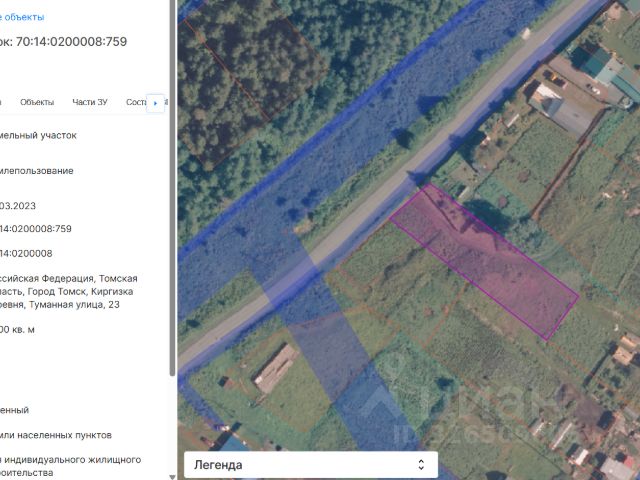Select the header cadastral number 70:14:0200008:759

point(71,41)
